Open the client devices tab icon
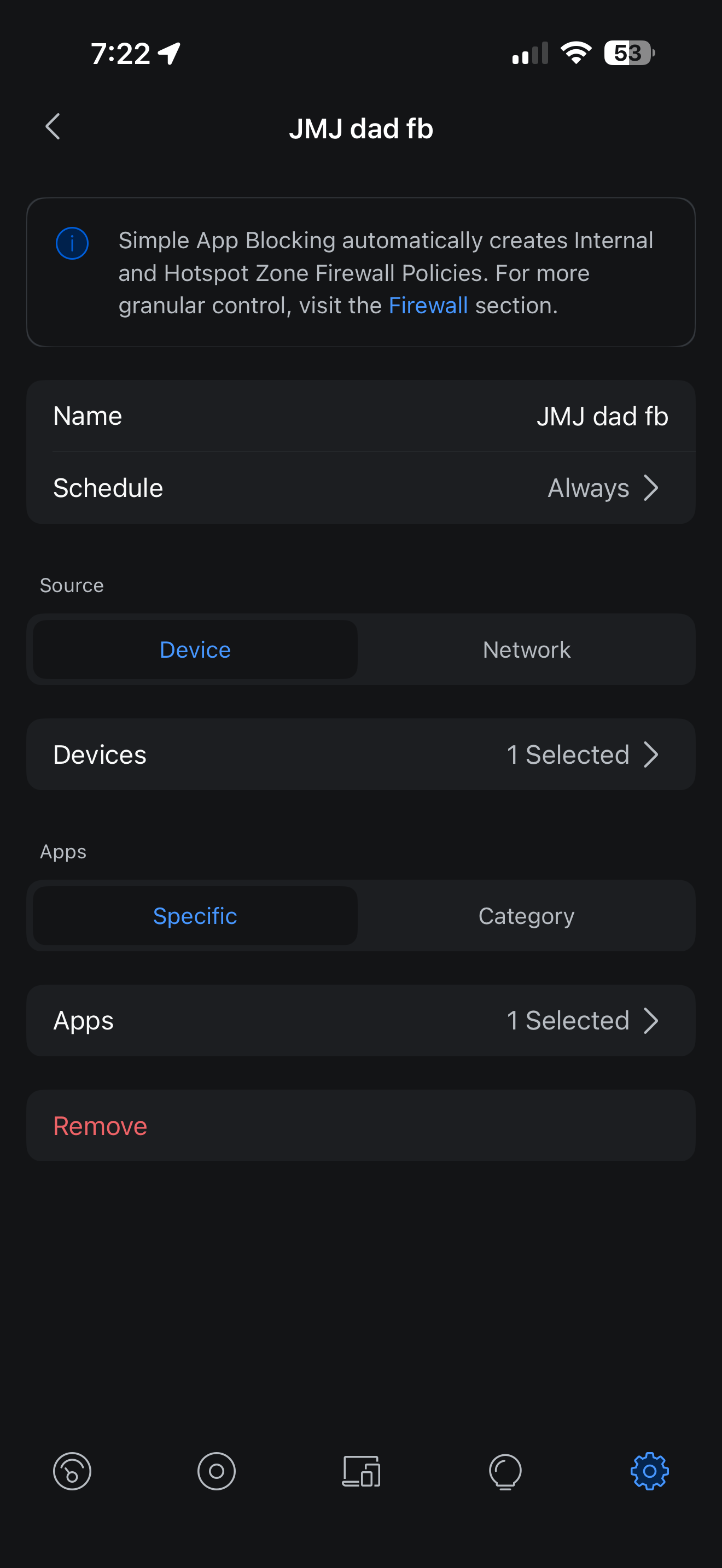The height and width of the screenshot is (1568, 722). point(361,1471)
